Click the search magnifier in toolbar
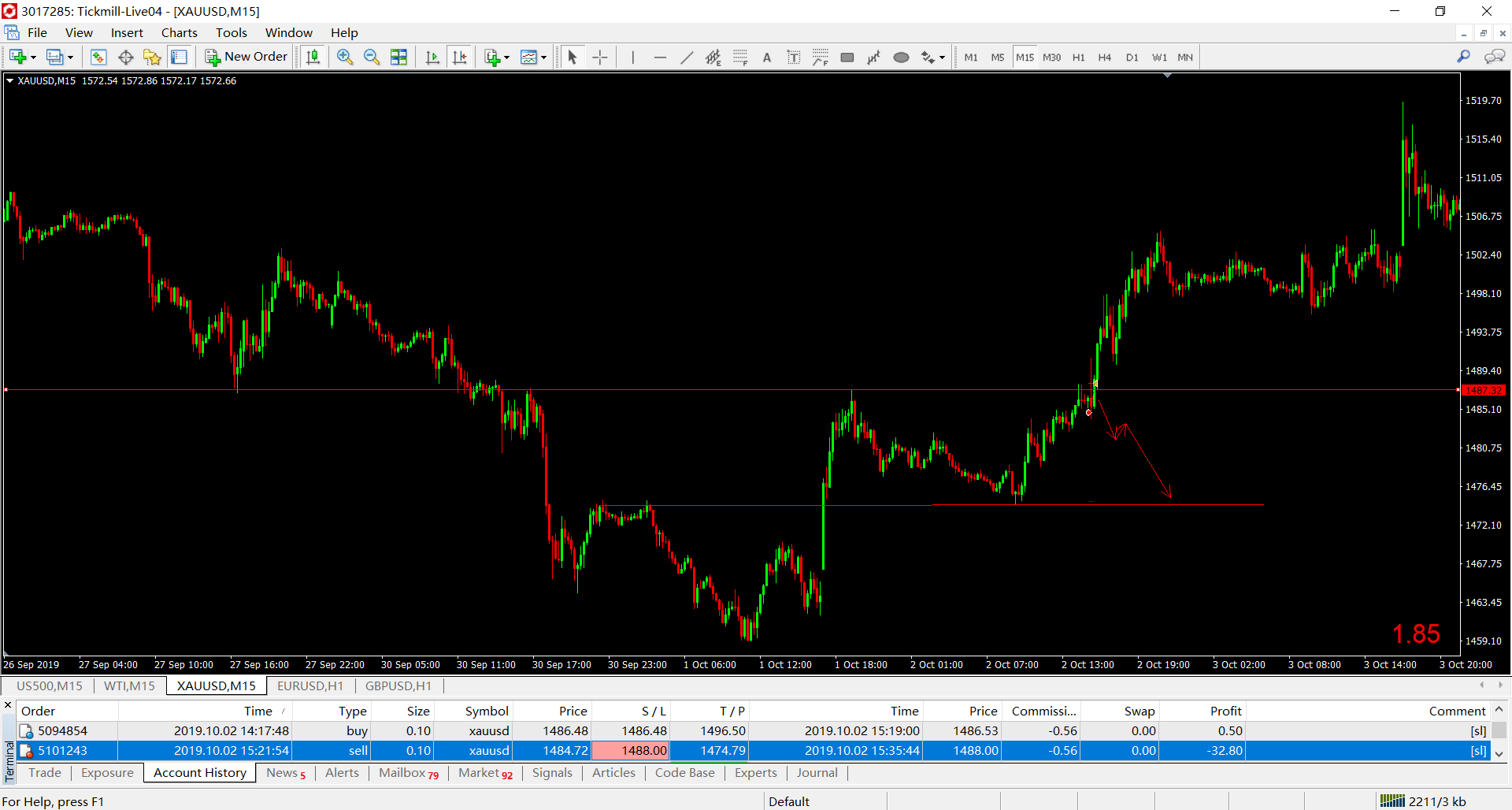1512x810 pixels. click(1463, 57)
